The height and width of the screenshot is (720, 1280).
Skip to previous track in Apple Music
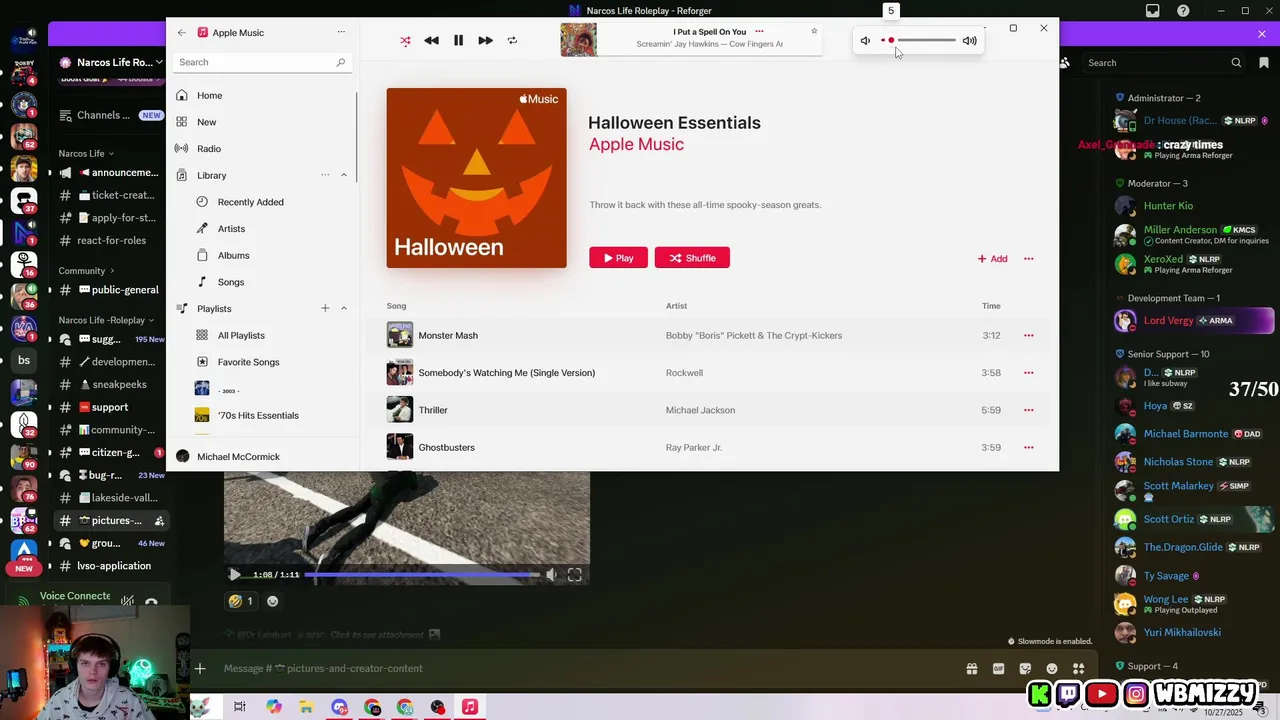point(431,41)
